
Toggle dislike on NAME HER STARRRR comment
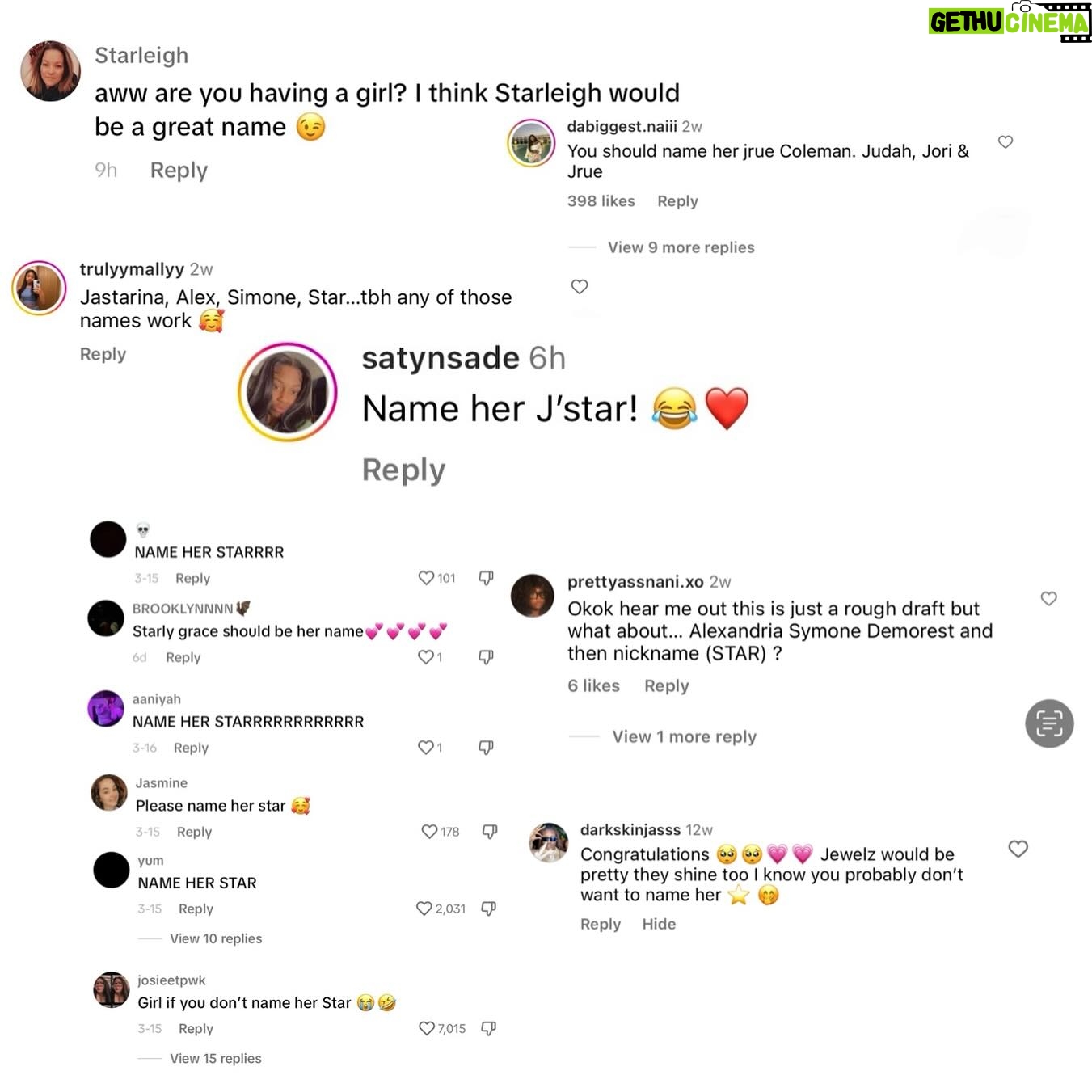coord(486,578)
